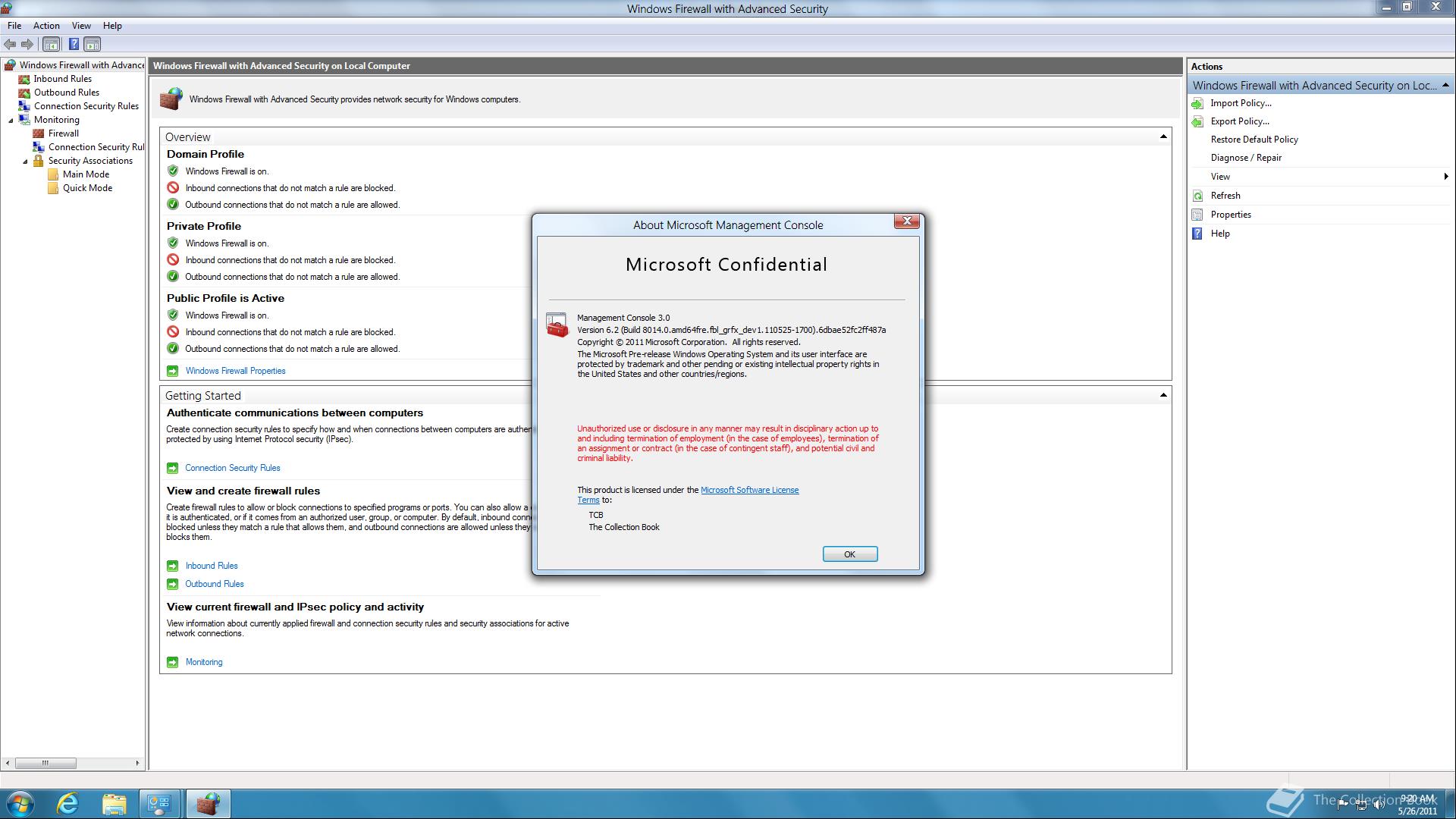Click the Export Policy... action text
This screenshot has height=819, width=1456.
pyautogui.click(x=1240, y=121)
